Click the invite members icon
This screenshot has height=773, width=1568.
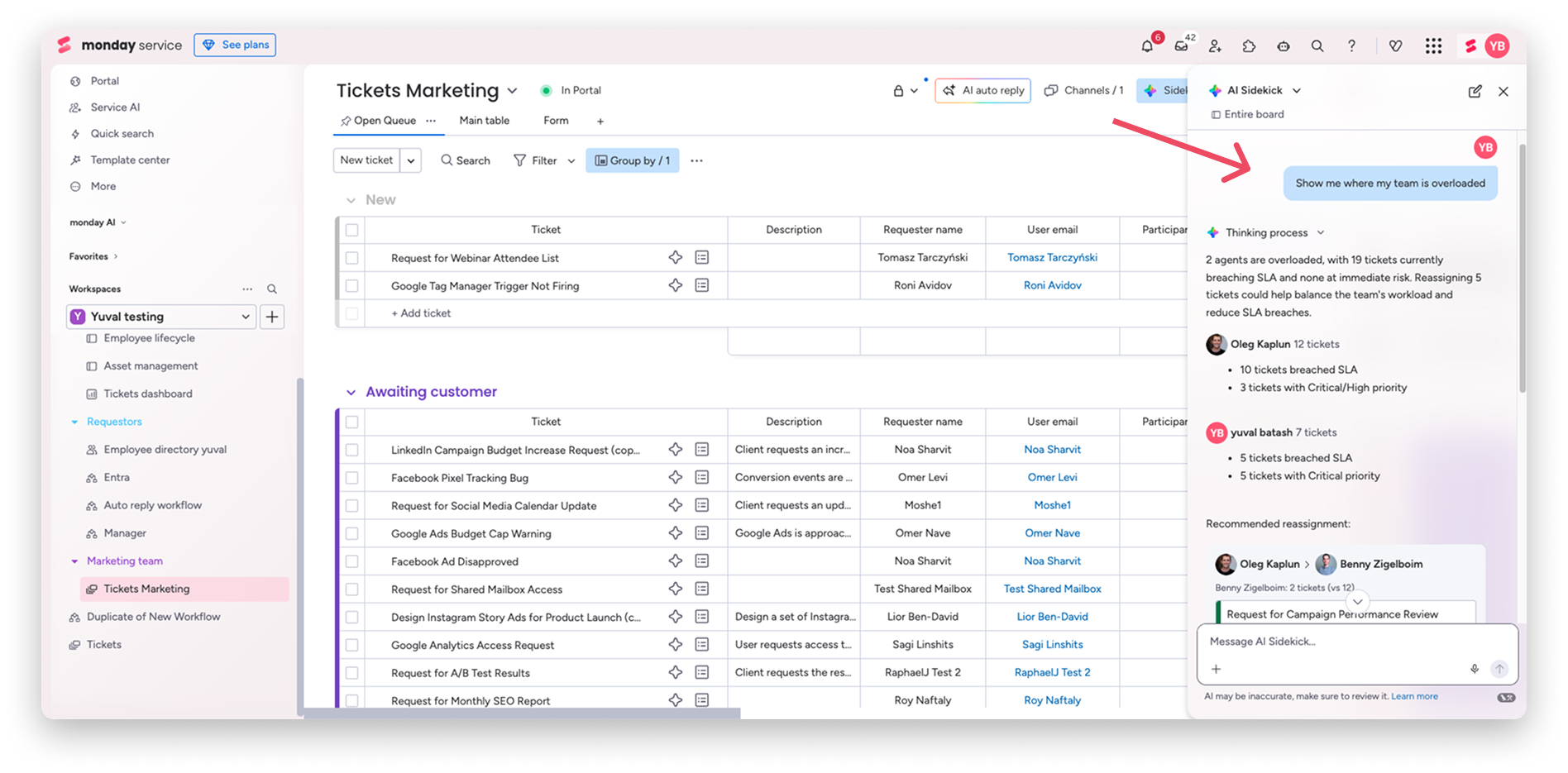1215,46
